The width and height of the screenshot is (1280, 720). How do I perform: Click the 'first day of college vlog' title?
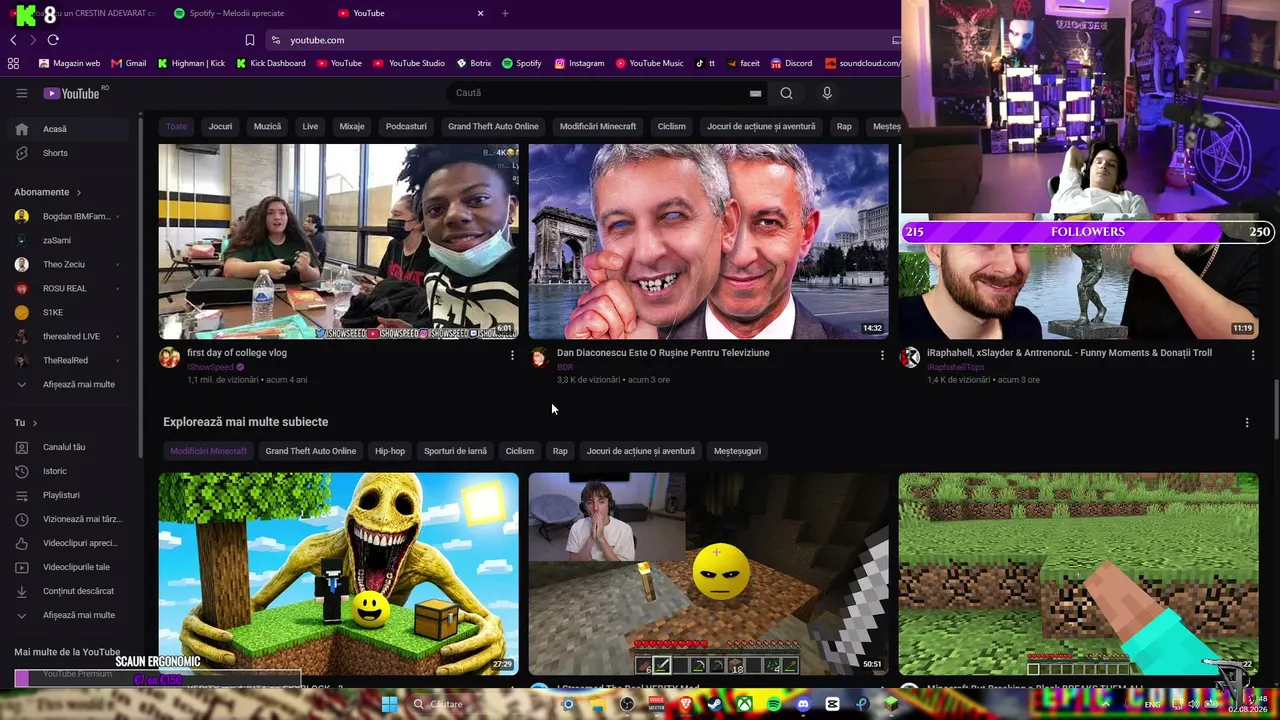237,353
